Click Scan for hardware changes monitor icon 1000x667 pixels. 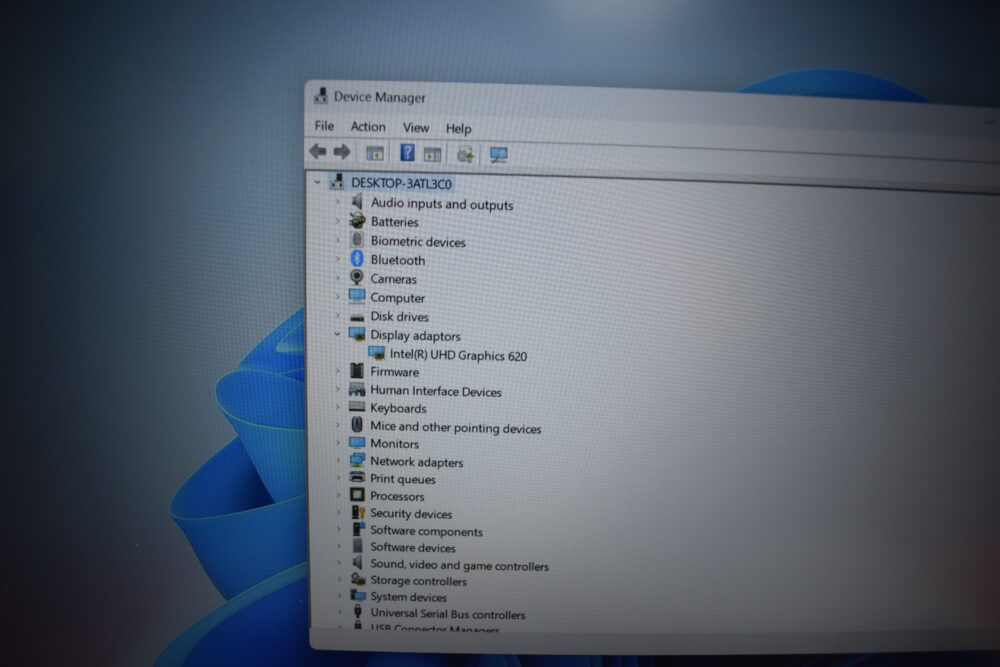point(499,155)
